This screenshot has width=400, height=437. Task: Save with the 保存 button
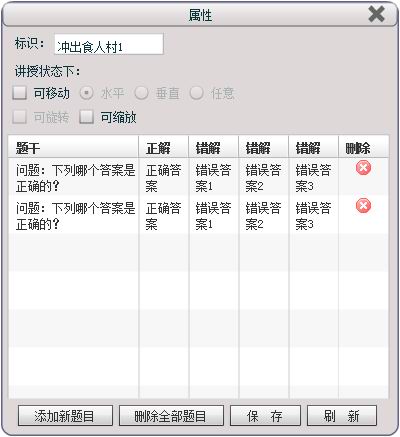tap(265, 416)
